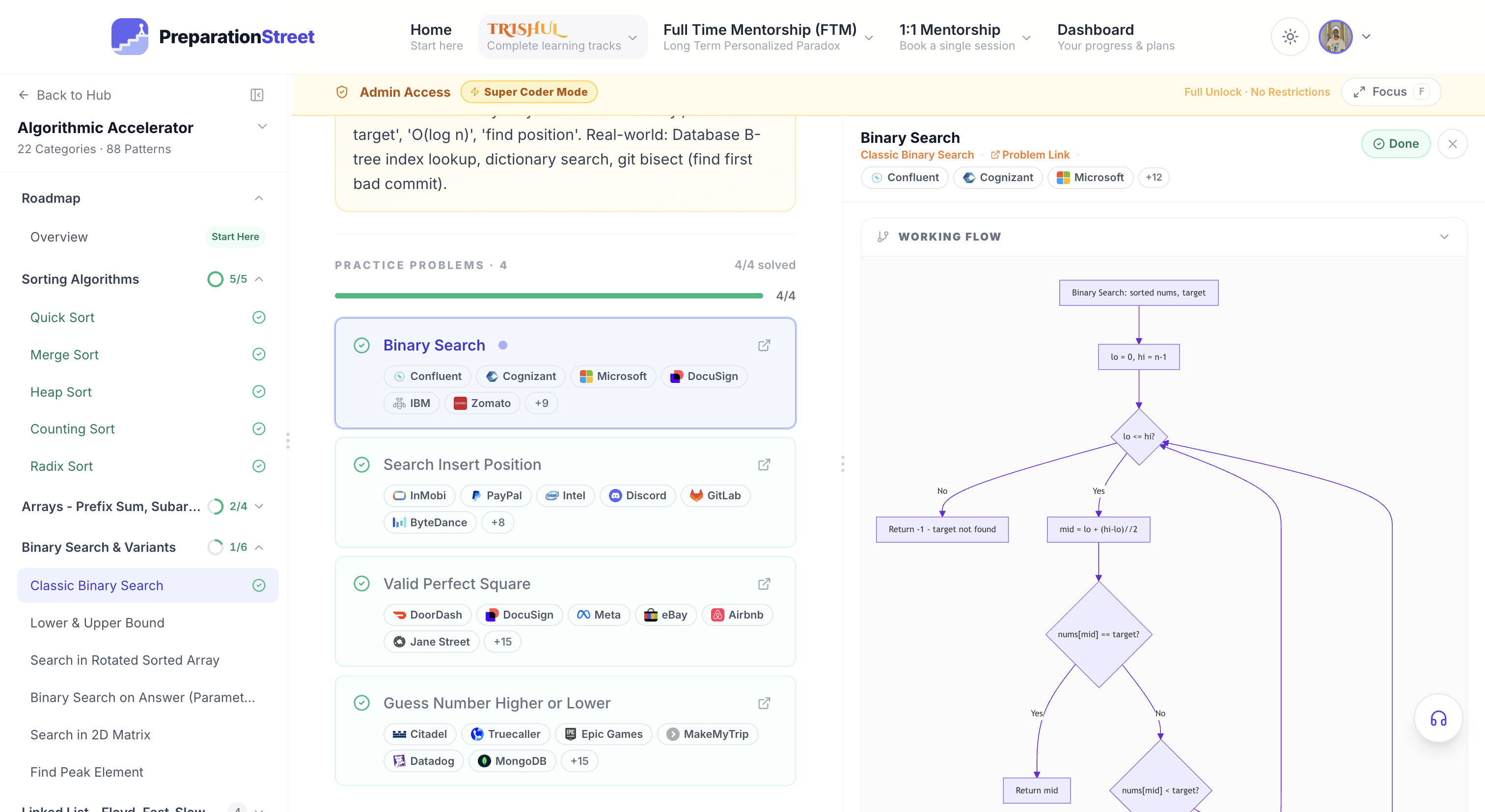Image resolution: width=1485 pixels, height=812 pixels.
Task: Toggle Counting Sort completion check
Action: pyautogui.click(x=259, y=429)
